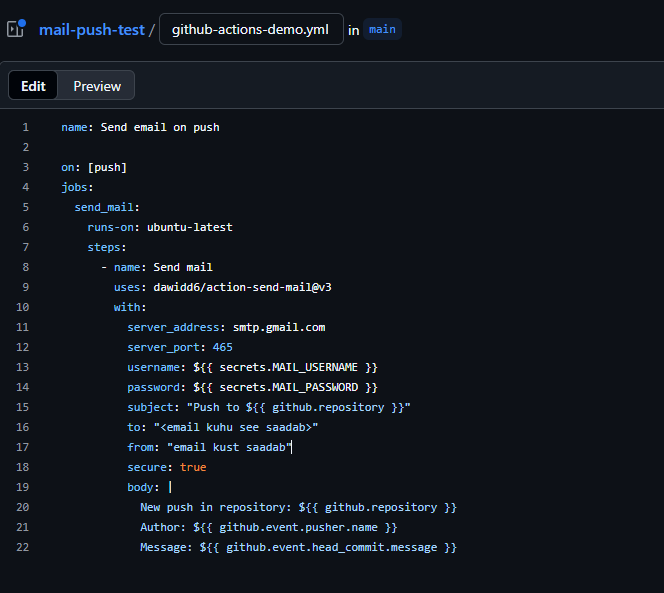Click the 'on: [push]' line
This screenshot has width=664, height=593.
(94, 167)
